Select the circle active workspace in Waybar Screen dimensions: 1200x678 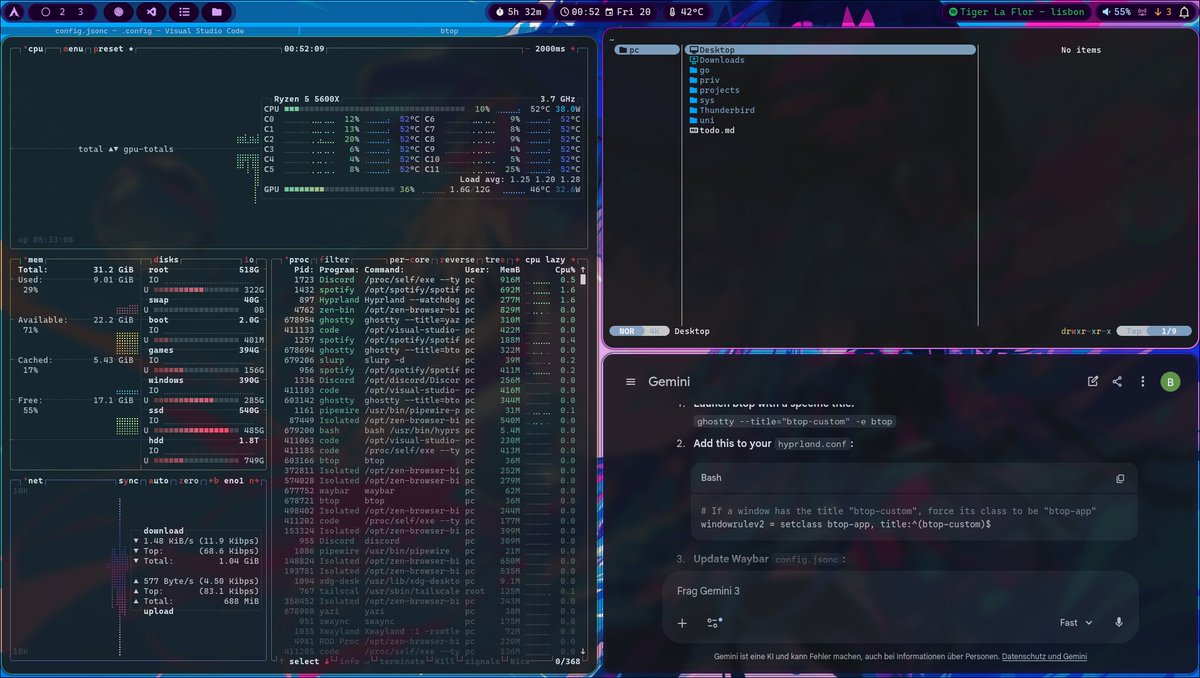tap(45, 12)
